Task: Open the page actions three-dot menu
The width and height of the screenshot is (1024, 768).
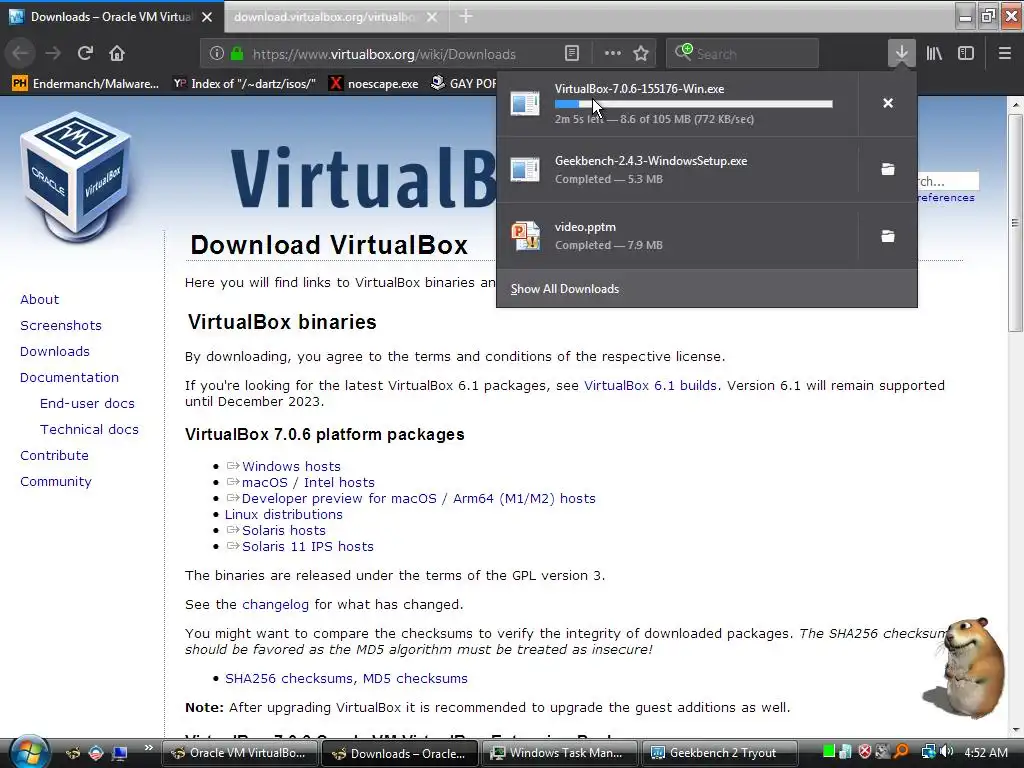Action: click(613, 54)
